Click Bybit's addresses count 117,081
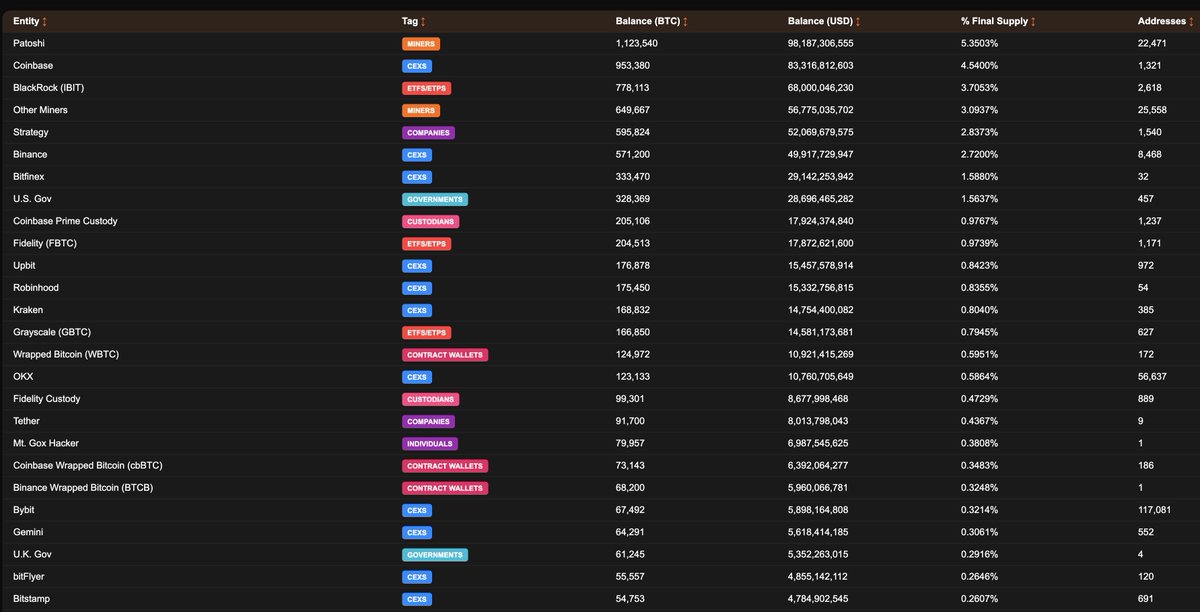 pos(1159,510)
